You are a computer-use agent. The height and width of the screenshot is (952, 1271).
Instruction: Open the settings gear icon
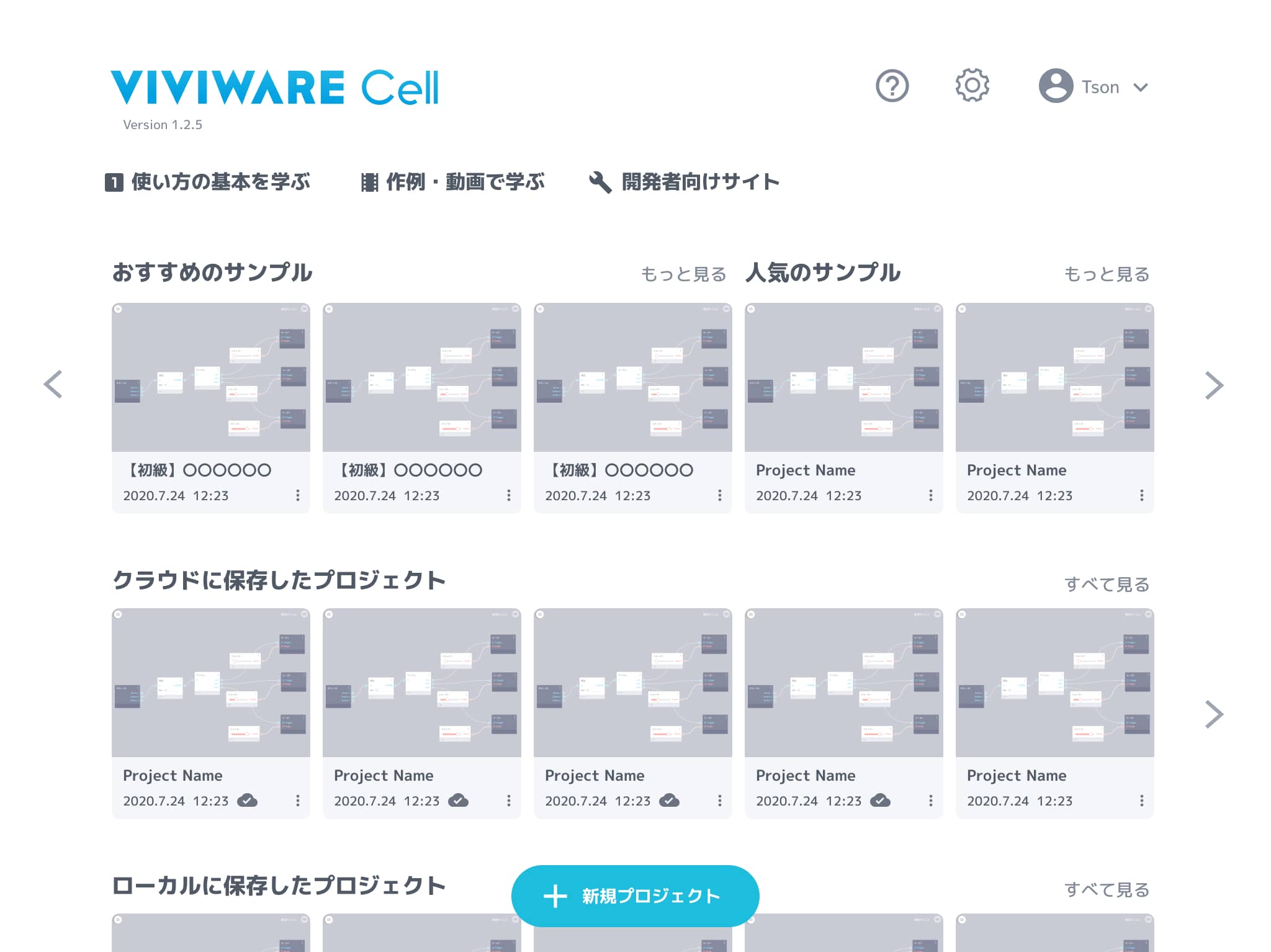(x=971, y=86)
